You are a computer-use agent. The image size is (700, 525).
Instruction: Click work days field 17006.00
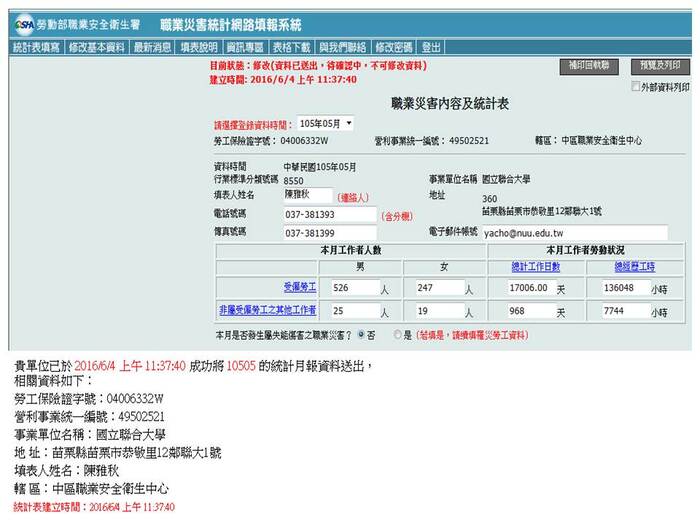(532, 288)
